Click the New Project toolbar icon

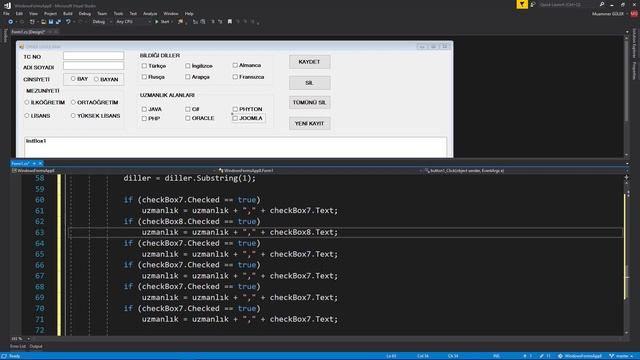pos(33,22)
